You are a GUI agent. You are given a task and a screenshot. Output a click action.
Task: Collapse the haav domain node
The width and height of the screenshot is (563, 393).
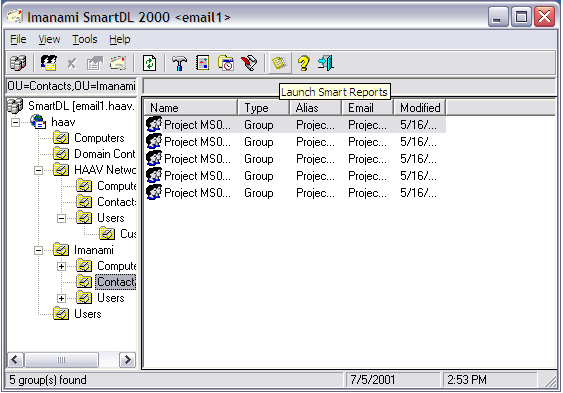[15, 123]
